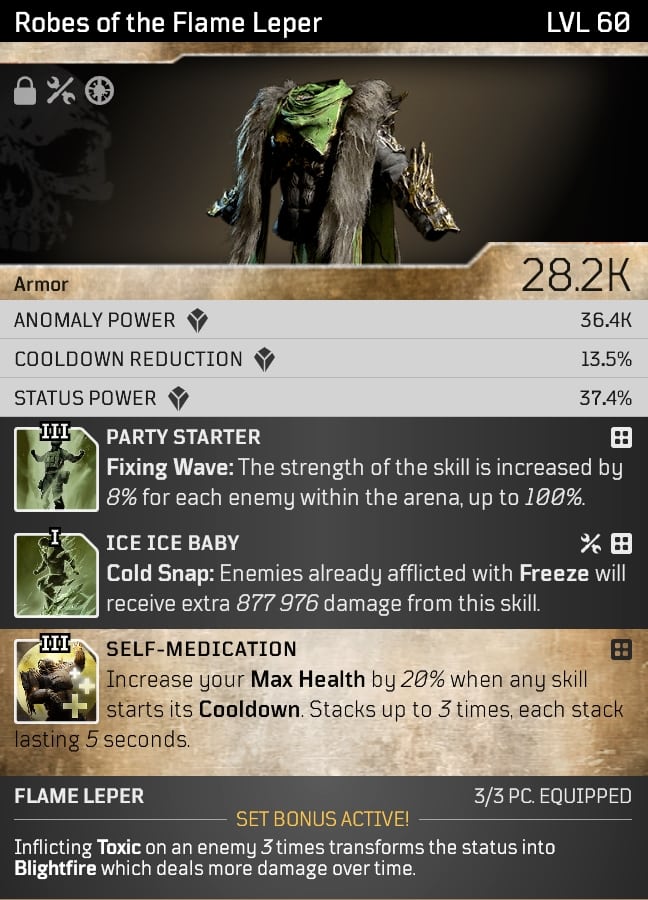The width and height of the screenshot is (648, 900).
Task: Click the Set Bonus Active label
Action: (x=323, y=819)
